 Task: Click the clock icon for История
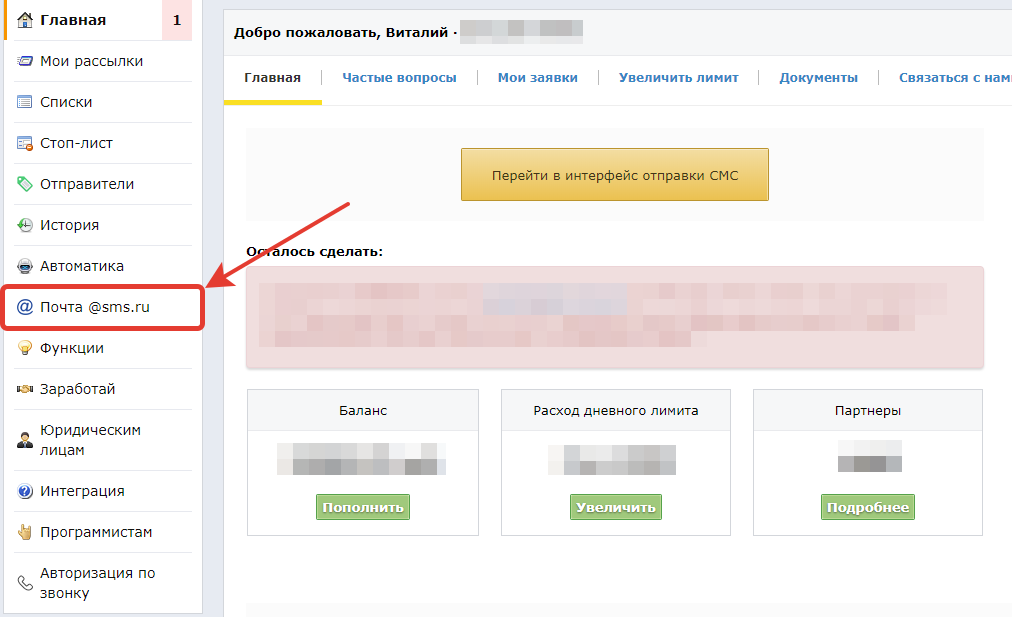25,225
